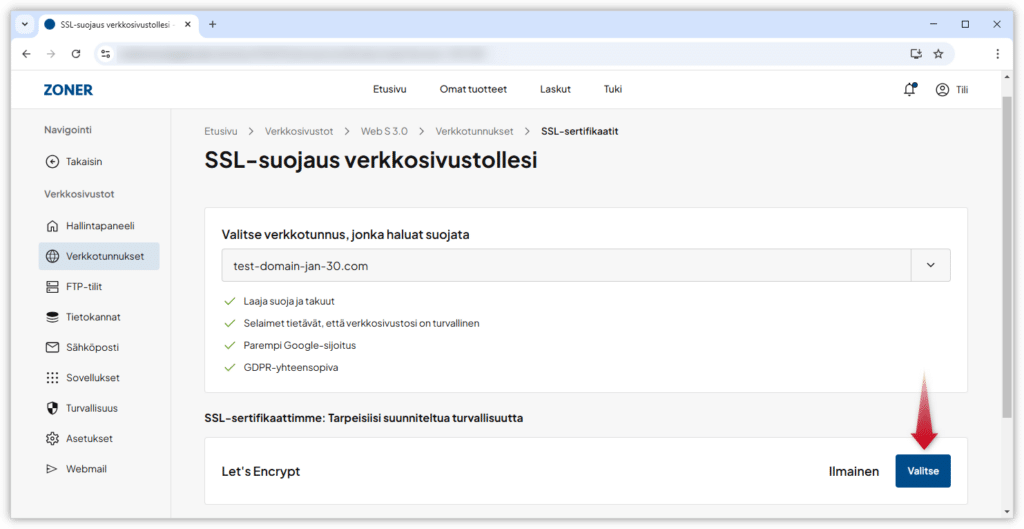Select FTP-tilit in the sidebar

pos(84,287)
